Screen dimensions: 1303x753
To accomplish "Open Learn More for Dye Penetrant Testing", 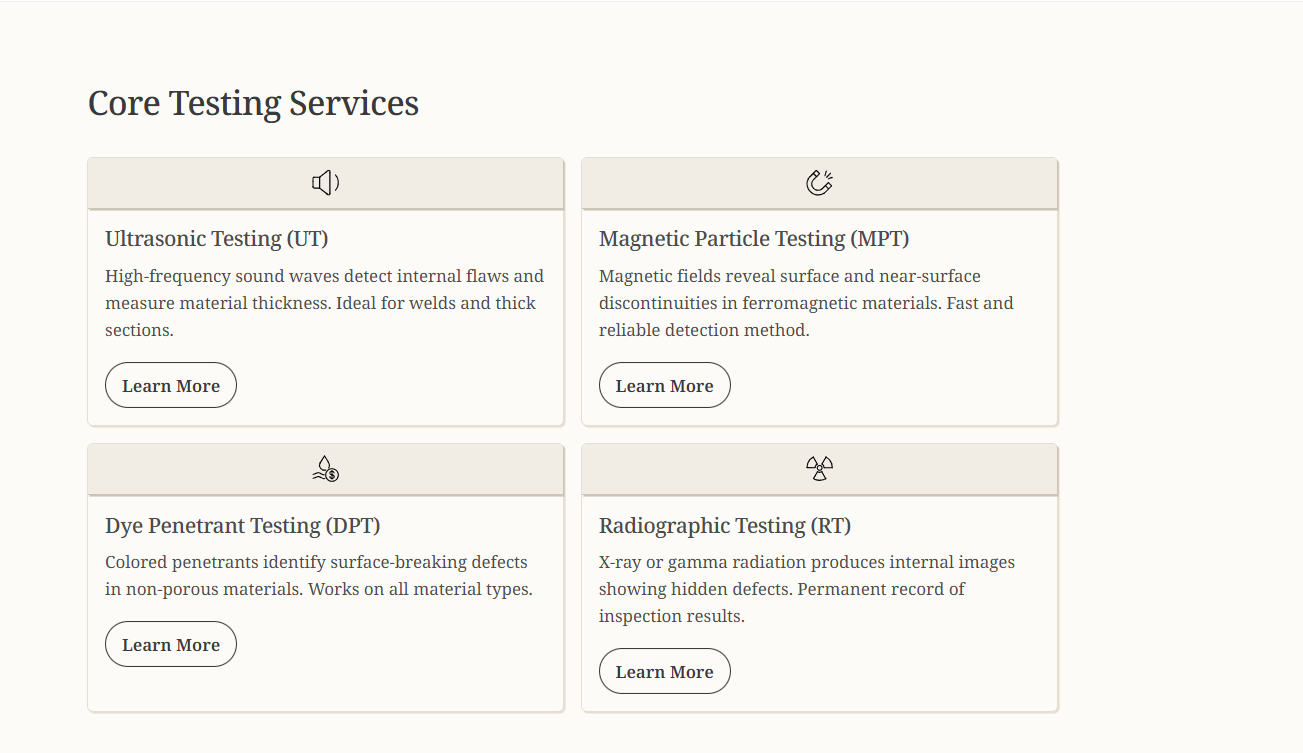I will (171, 645).
